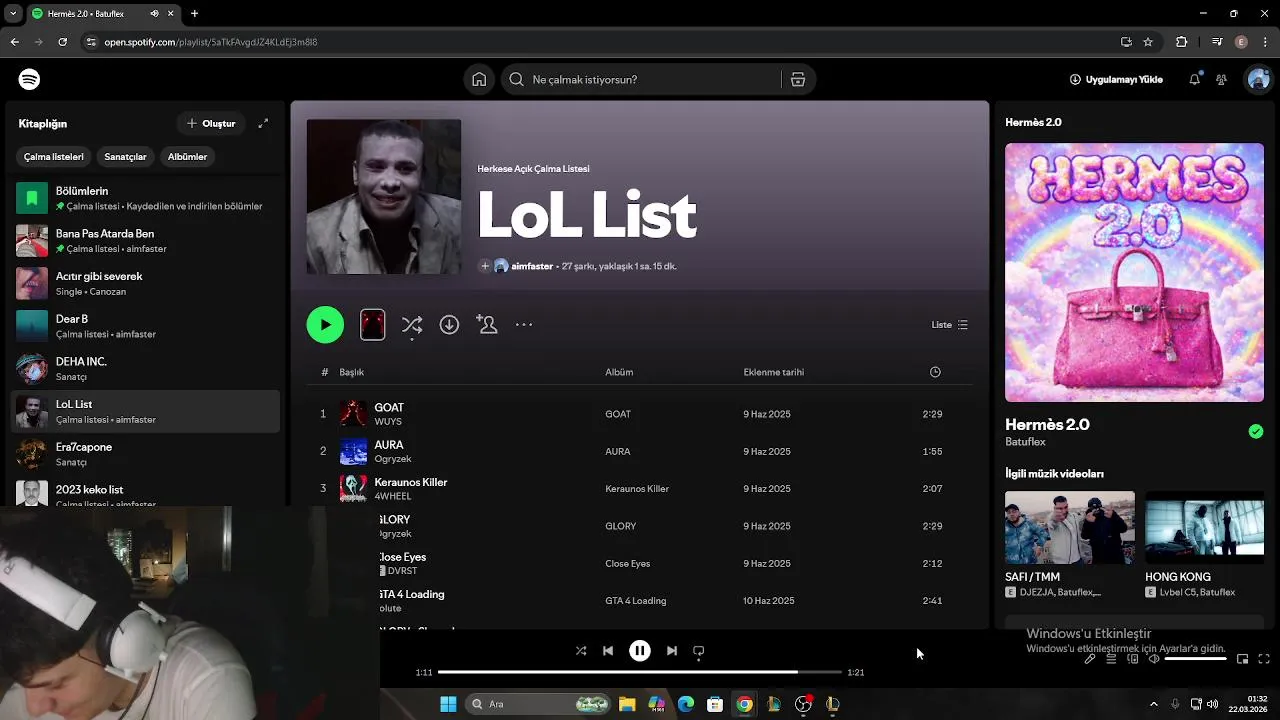Click the download playlist icon
Screen dimensions: 1280x720
tap(449, 324)
